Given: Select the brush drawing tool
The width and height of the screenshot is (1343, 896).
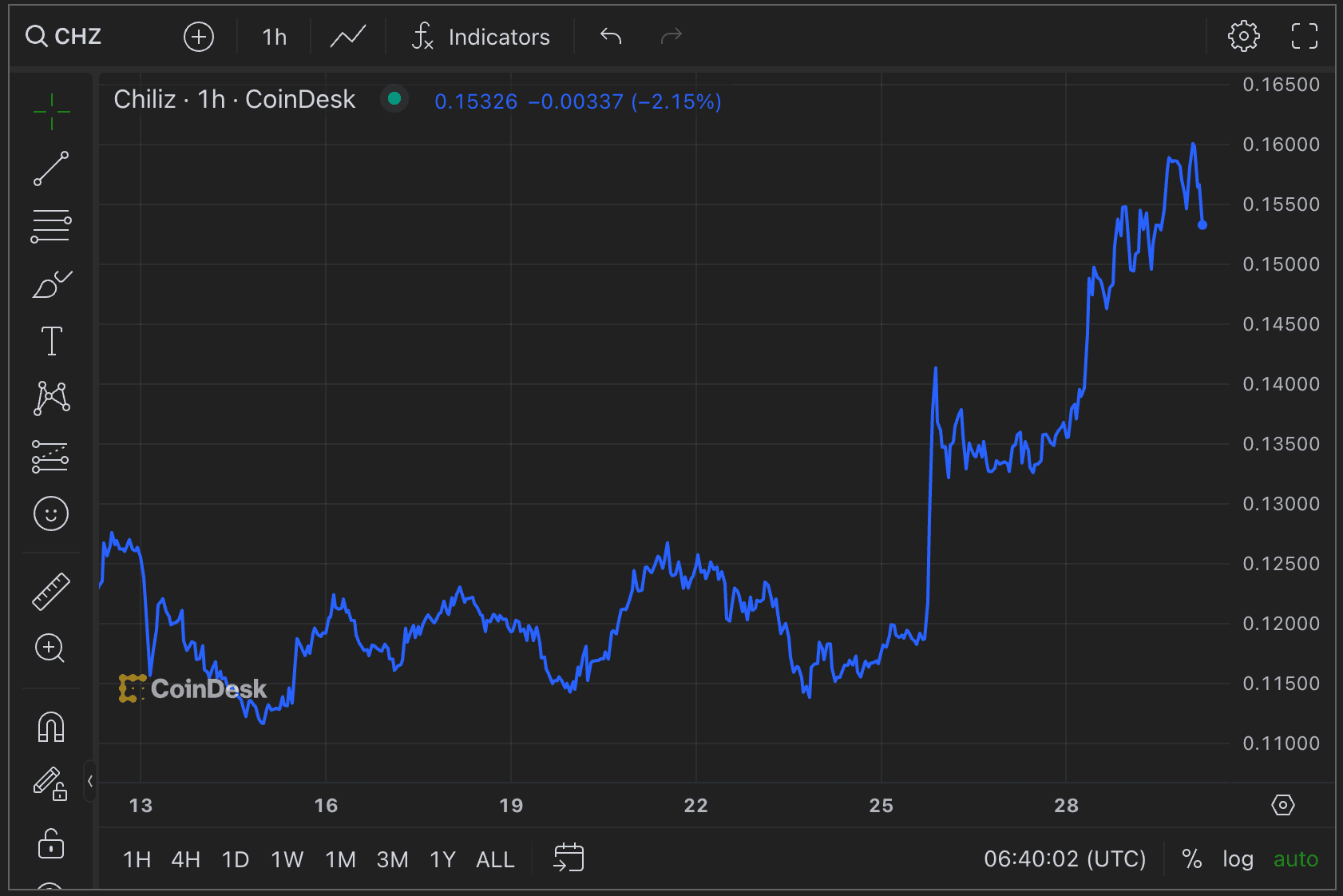Looking at the screenshot, I should (x=51, y=284).
